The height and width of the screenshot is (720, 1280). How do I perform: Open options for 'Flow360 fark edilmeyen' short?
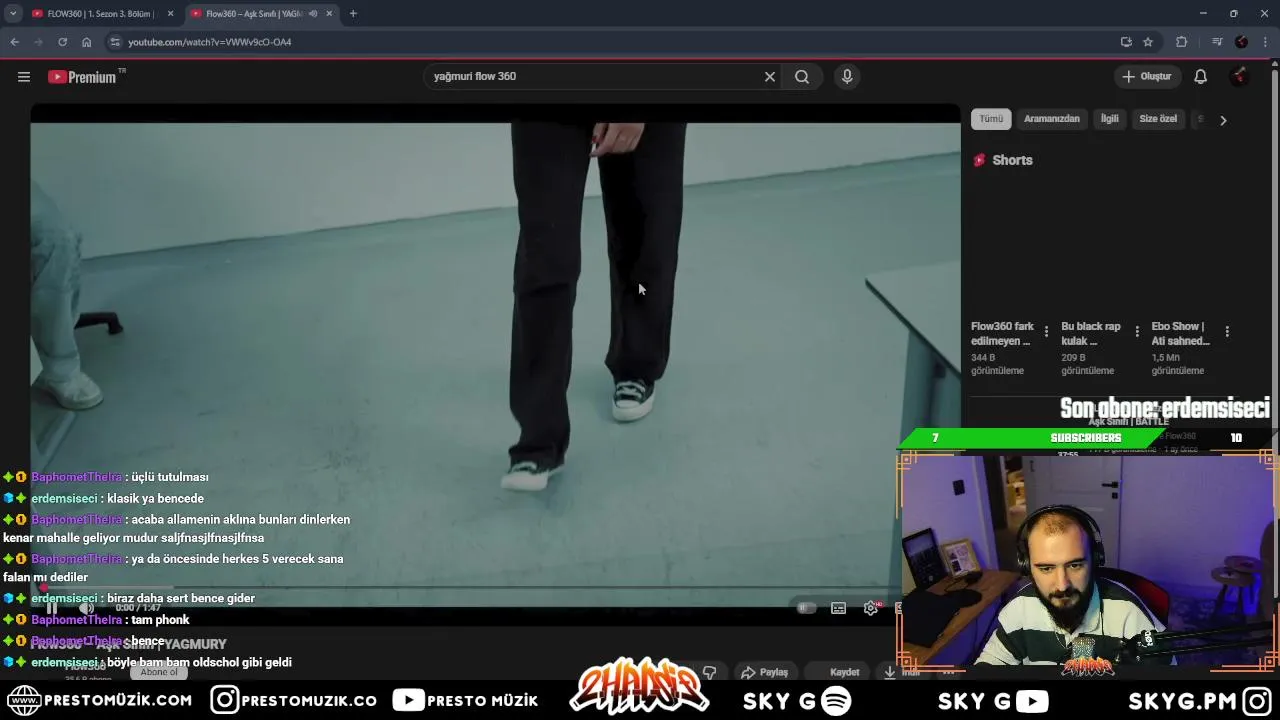(x=1046, y=331)
